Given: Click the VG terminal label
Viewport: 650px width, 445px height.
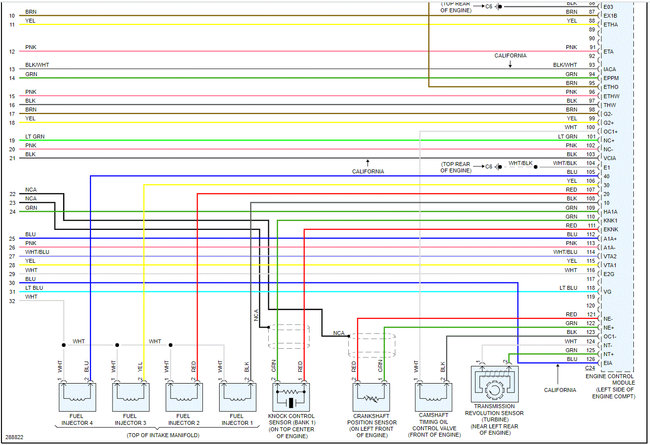Looking at the screenshot, I should 607,292.
